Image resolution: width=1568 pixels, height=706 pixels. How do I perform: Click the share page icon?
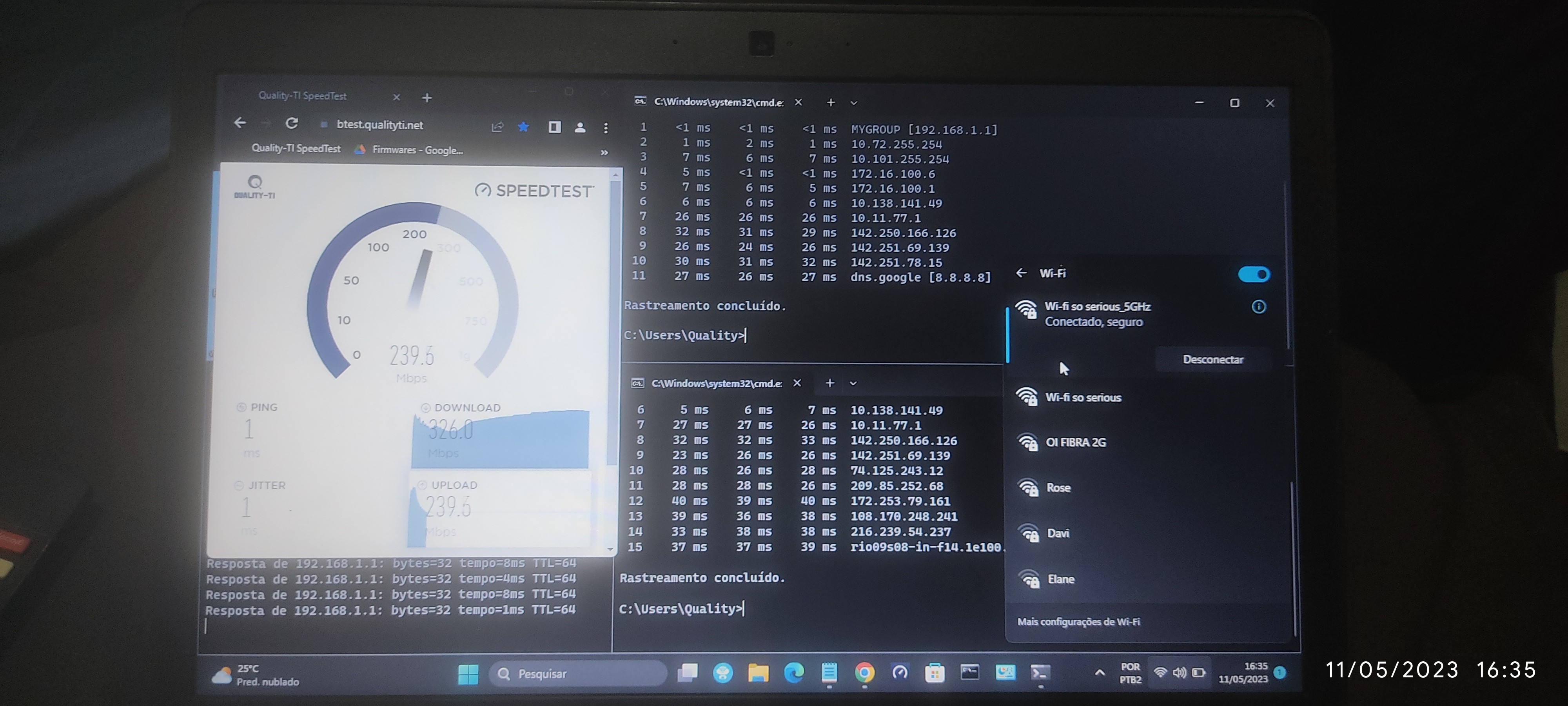(x=497, y=127)
